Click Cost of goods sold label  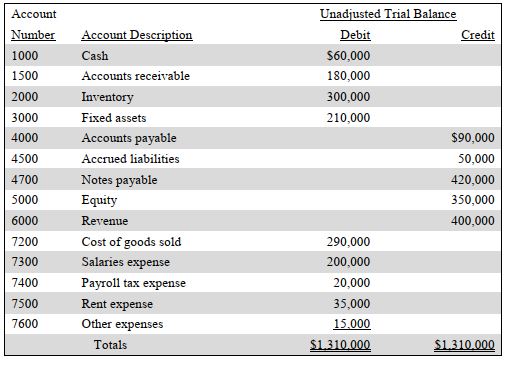click(131, 242)
